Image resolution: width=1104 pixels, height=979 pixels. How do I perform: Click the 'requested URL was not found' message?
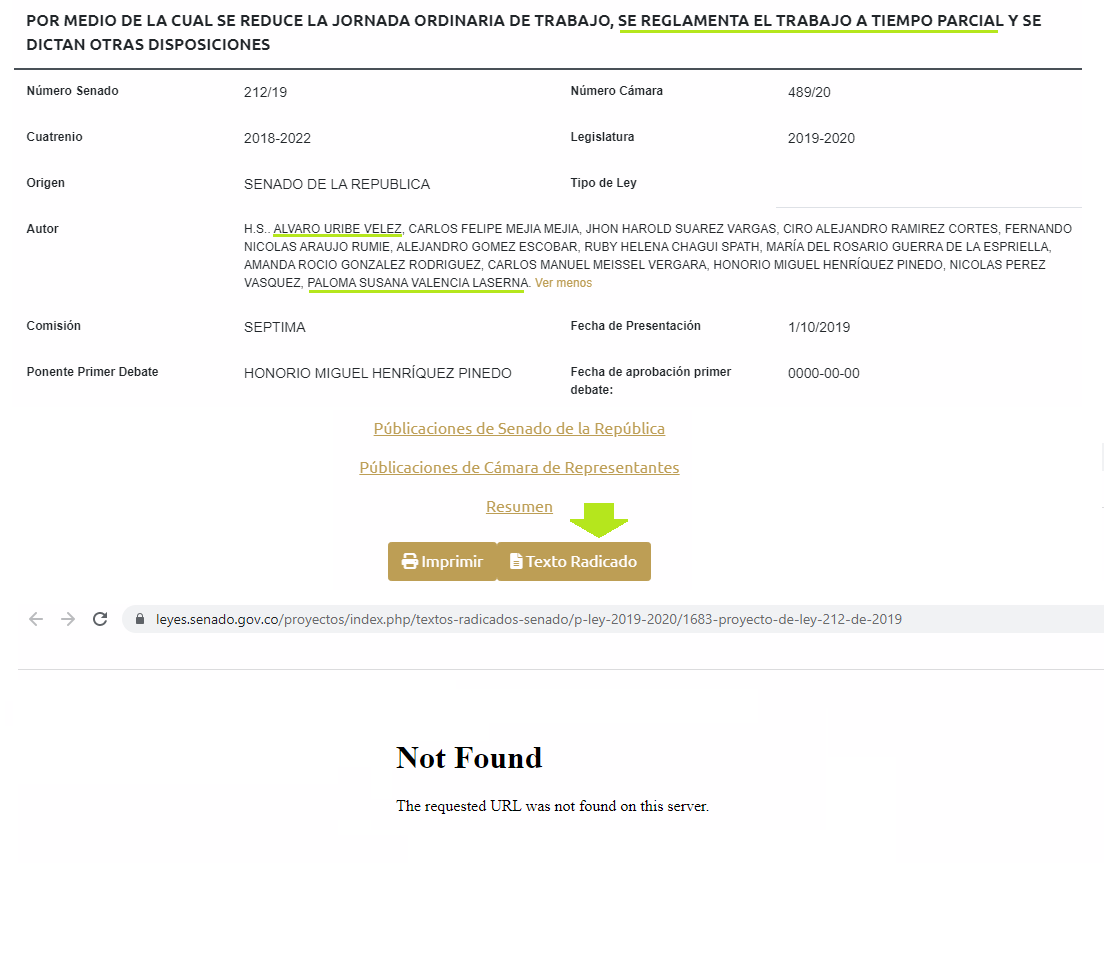(552, 806)
